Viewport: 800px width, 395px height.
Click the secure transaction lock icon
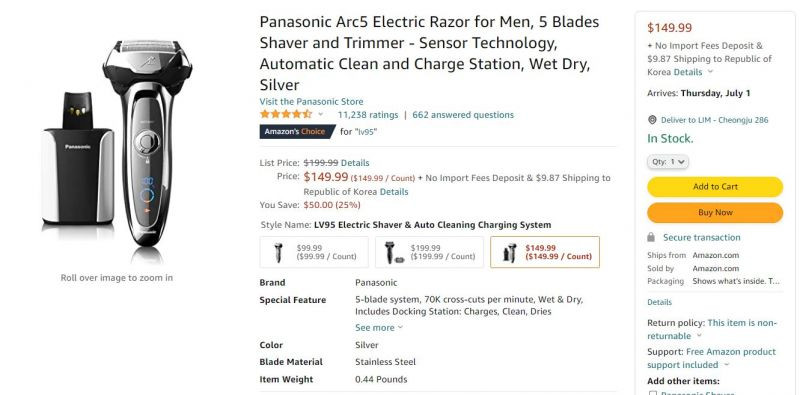click(x=651, y=237)
